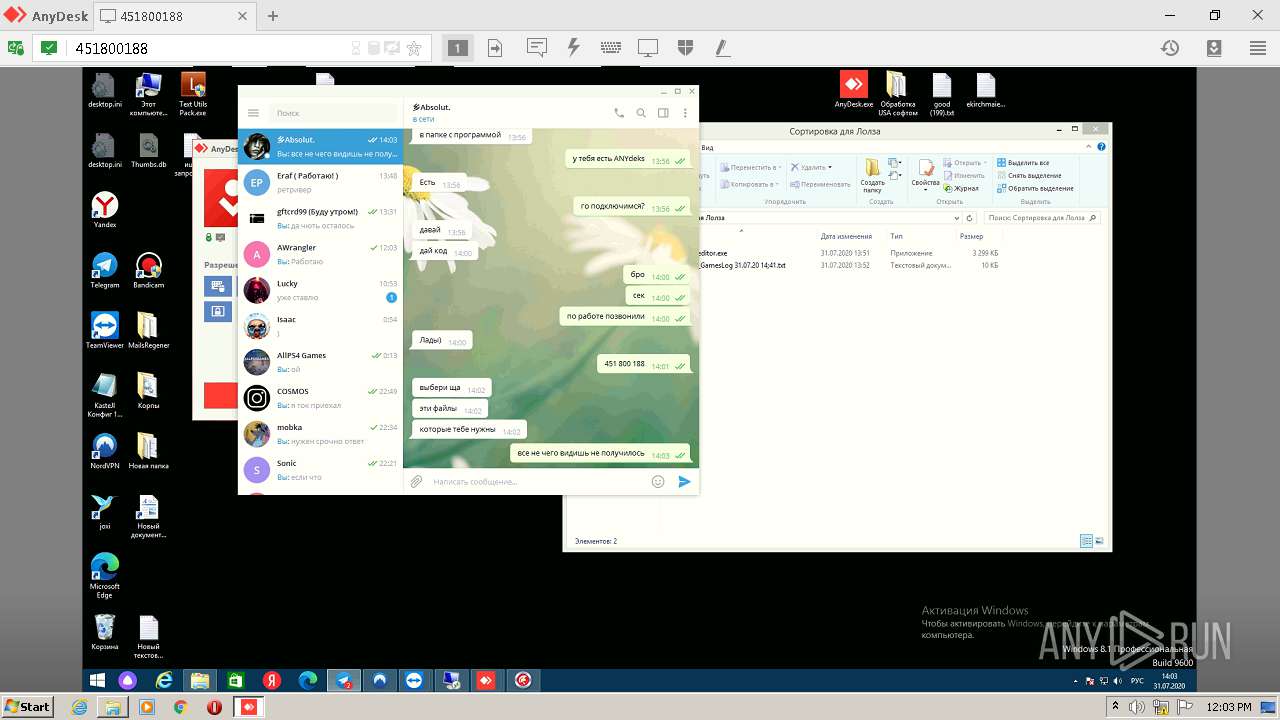Screen dimensions: 1280x720
Task: Click Выделить все in Explorer
Action: click(1022, 163)
